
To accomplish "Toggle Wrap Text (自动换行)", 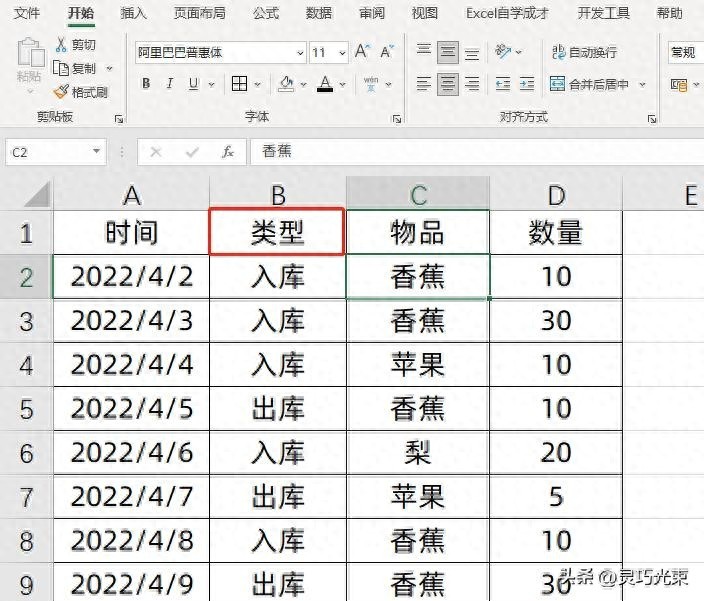I will click(584, 52).
